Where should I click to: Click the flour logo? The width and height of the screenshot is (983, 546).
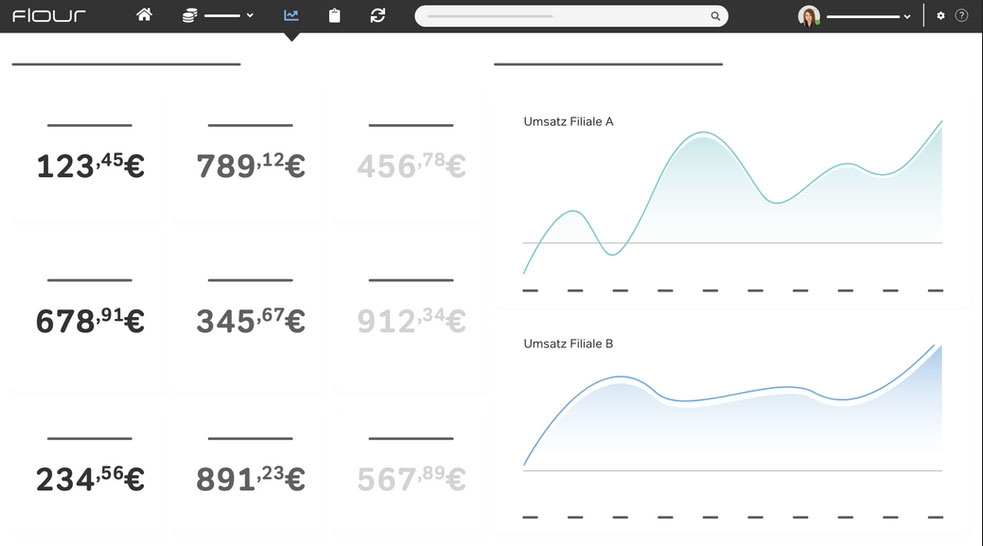click(x=49, y=16)
